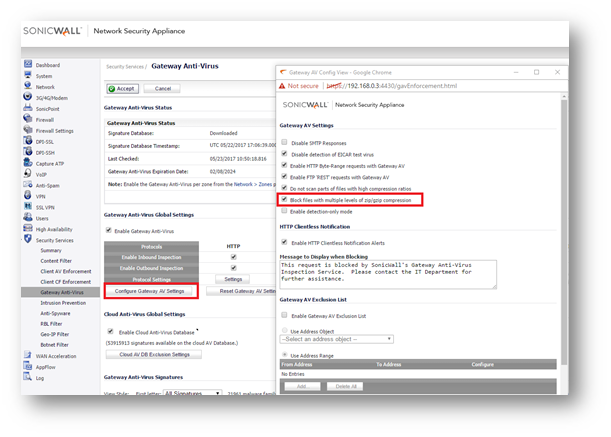Open RBL Filter in sidebar
Viewport: 611px width, 437px height.
[51, 324]
